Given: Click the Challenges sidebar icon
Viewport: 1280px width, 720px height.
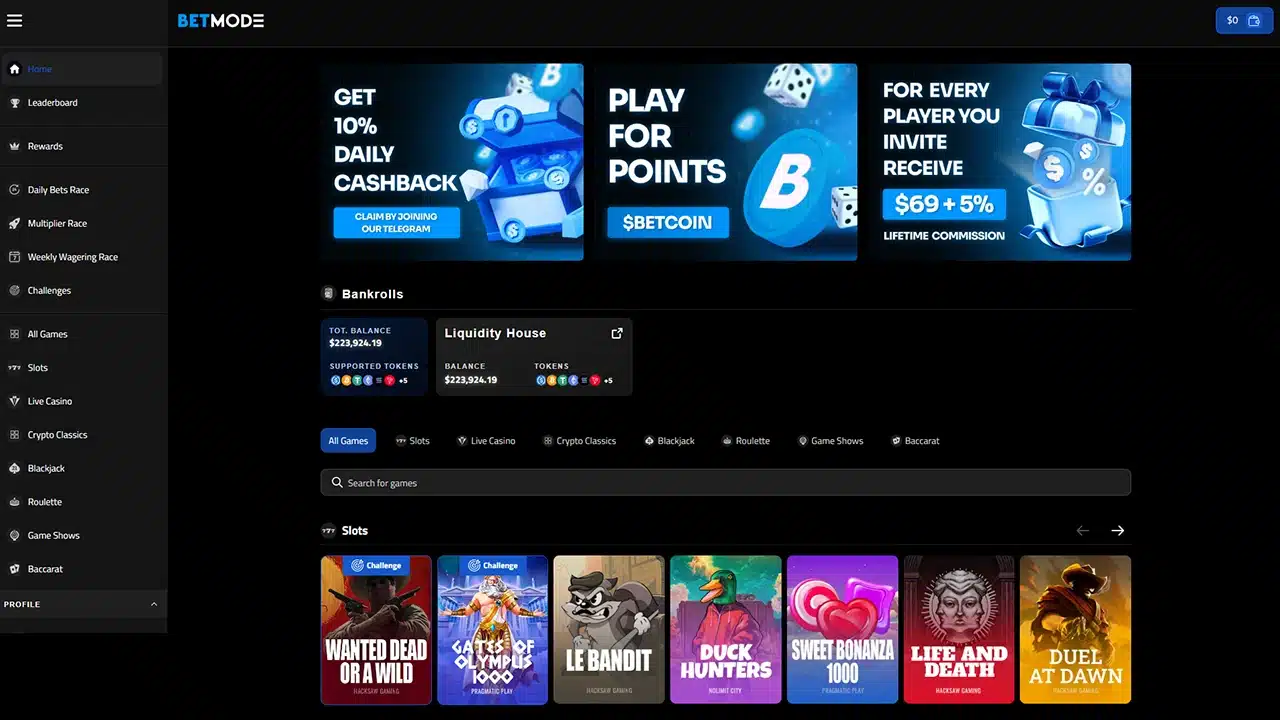Looking at the screenshot, I should (x=14, y=290).
